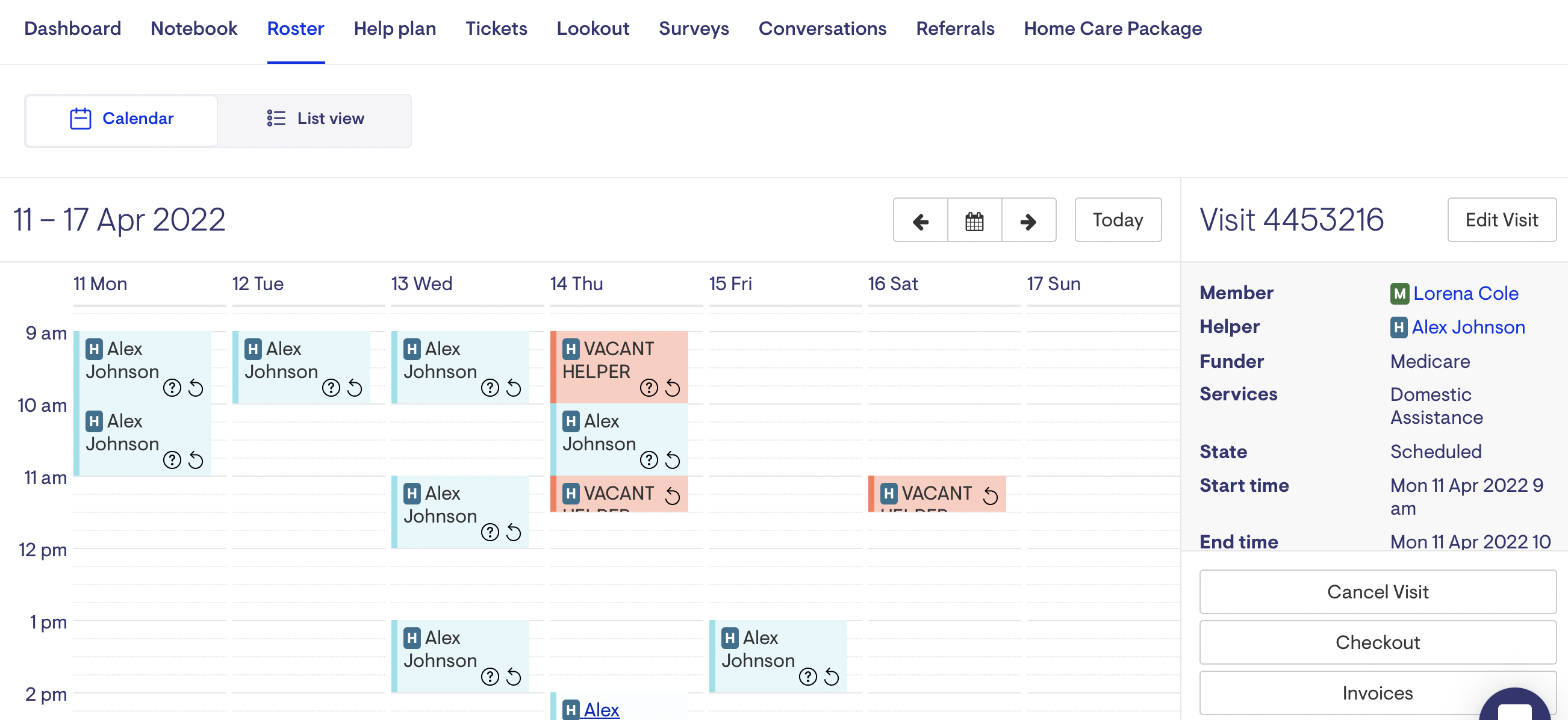Viewport: 1568px width, 720px height.
Task: Click recurring icon on Saturday VACANT visit
Action: (x=991, y=496)
